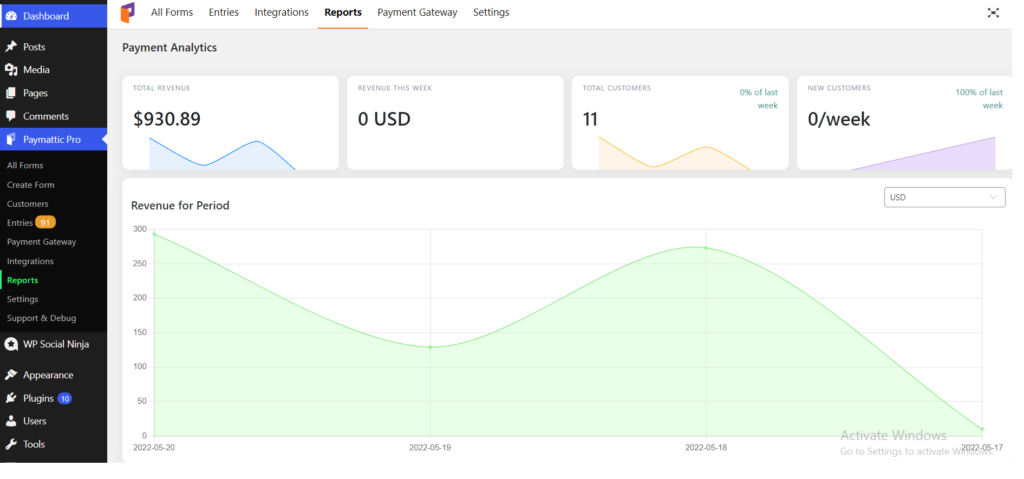This screenshot has width=1024, height=479.
Task: Click the 100% of last week label
Action: 980,99
